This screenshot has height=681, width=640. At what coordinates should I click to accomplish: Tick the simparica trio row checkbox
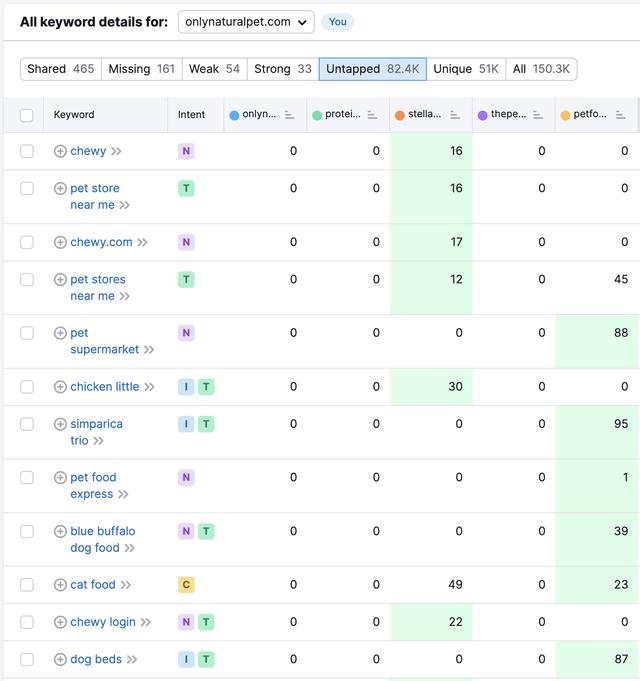pos(26,424)
